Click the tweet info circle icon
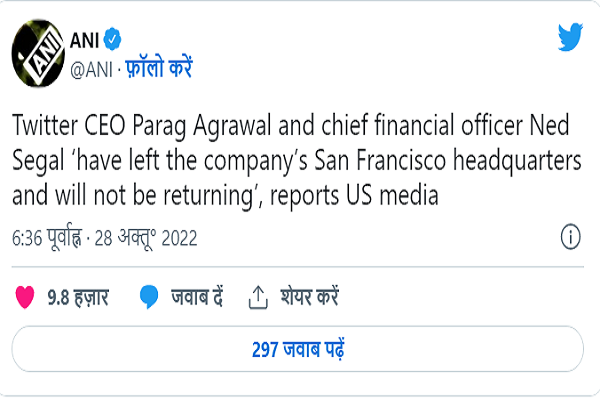Viewport: 600px width, 400px height. (x=571, y=239)
